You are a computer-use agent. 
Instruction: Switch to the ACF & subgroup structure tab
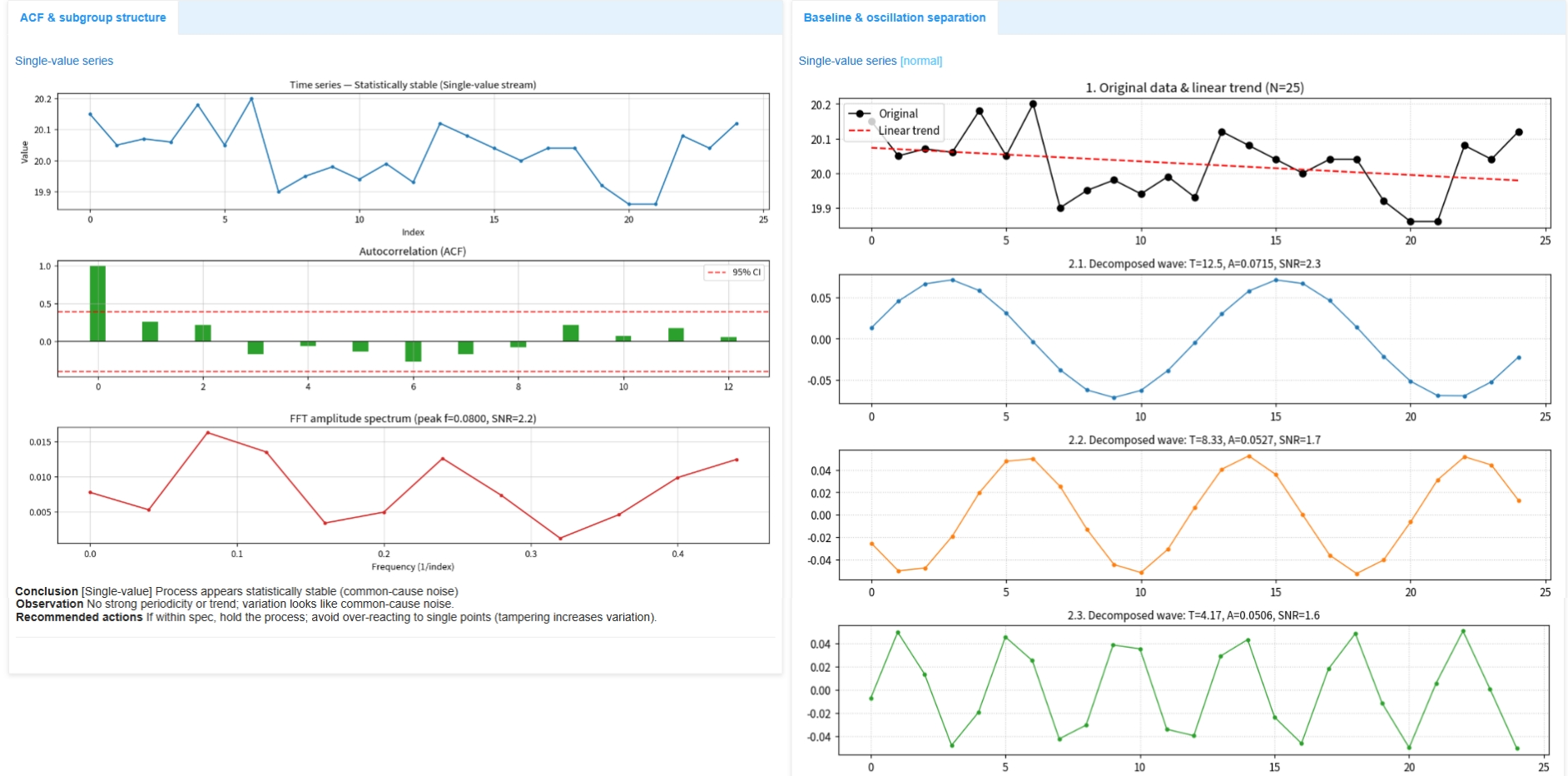pos(93,17)
